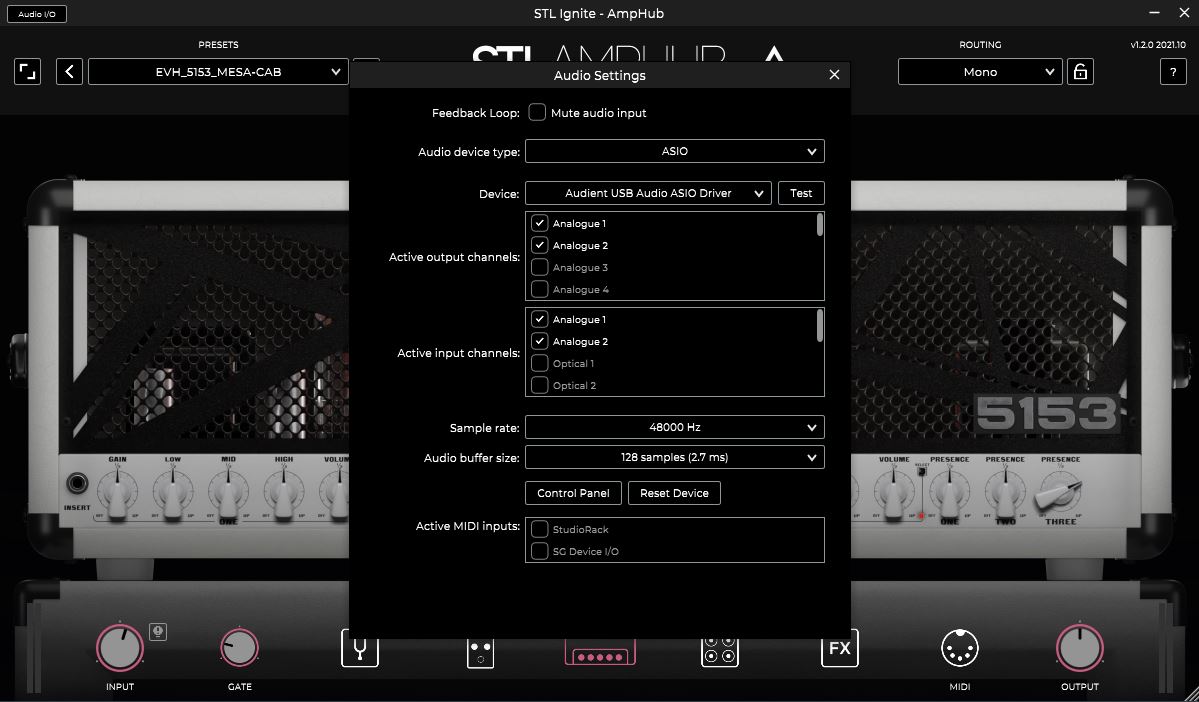1199x702 pixels.
Task: Open the EVH_5153_MESA-CAB preset dropdown
Action: click(x=218, y=72)
